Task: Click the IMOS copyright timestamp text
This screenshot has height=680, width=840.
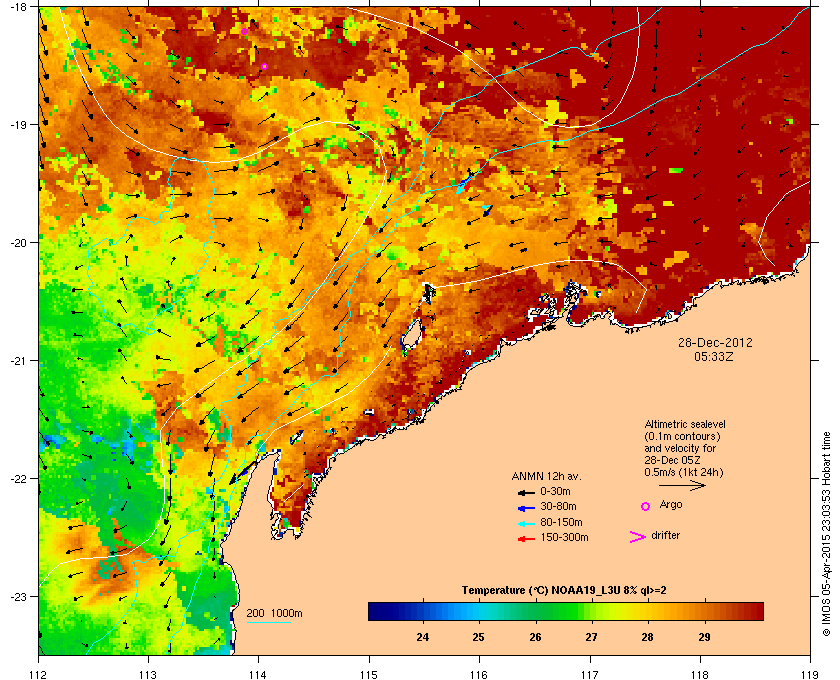Action: (x=827, y=535)
